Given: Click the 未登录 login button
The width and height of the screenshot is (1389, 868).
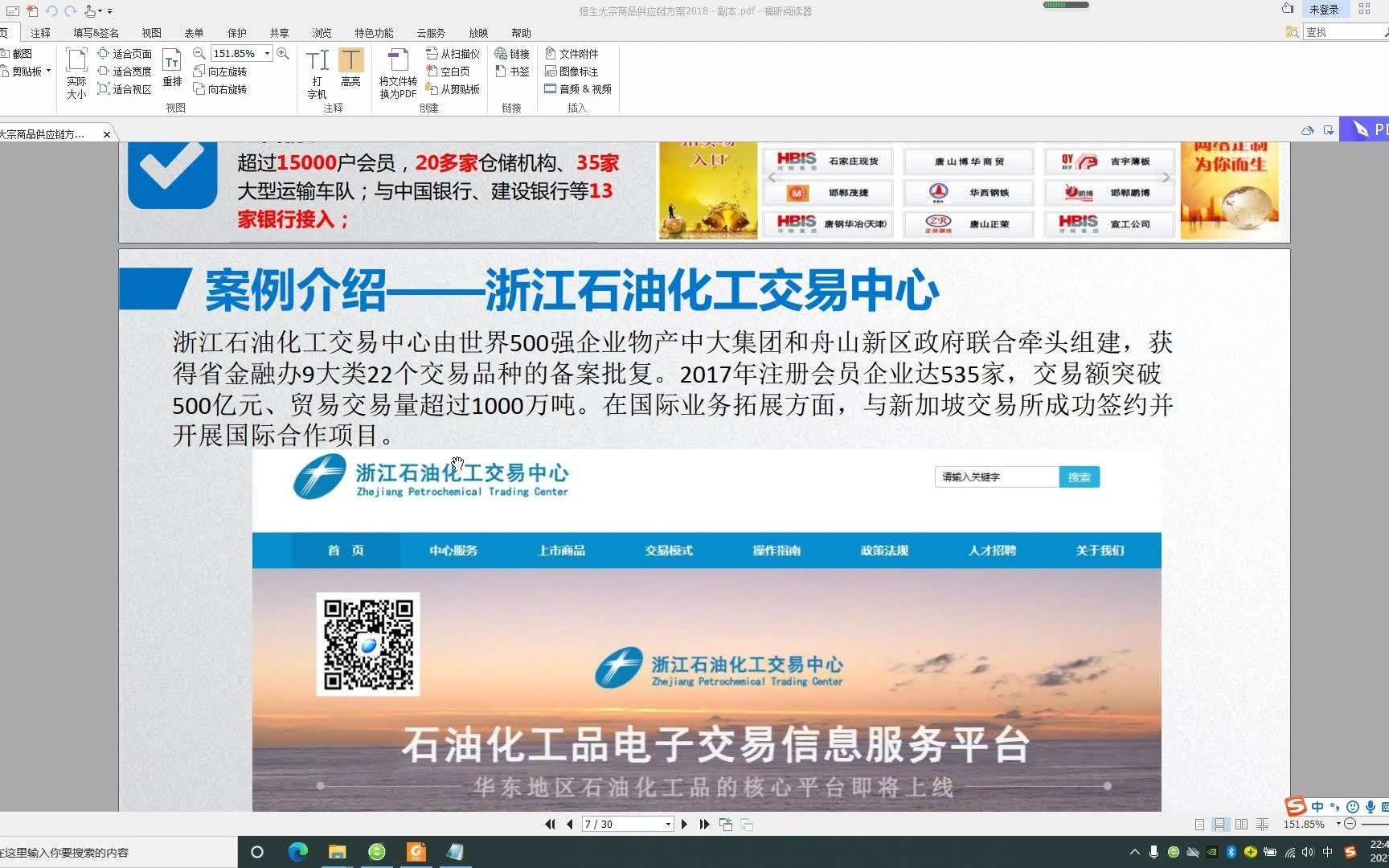Looking at the screenshot, I should coord(1324,10).
